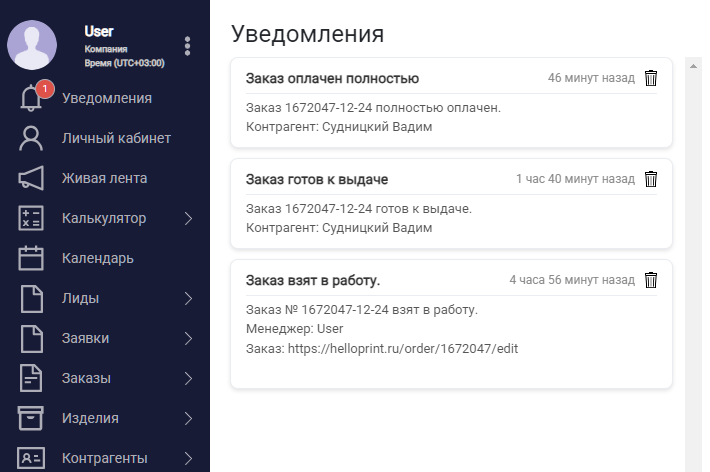This screenshot has height=472, width=710.
Task: Click the user avatar picture
Action: coord(32,45)
